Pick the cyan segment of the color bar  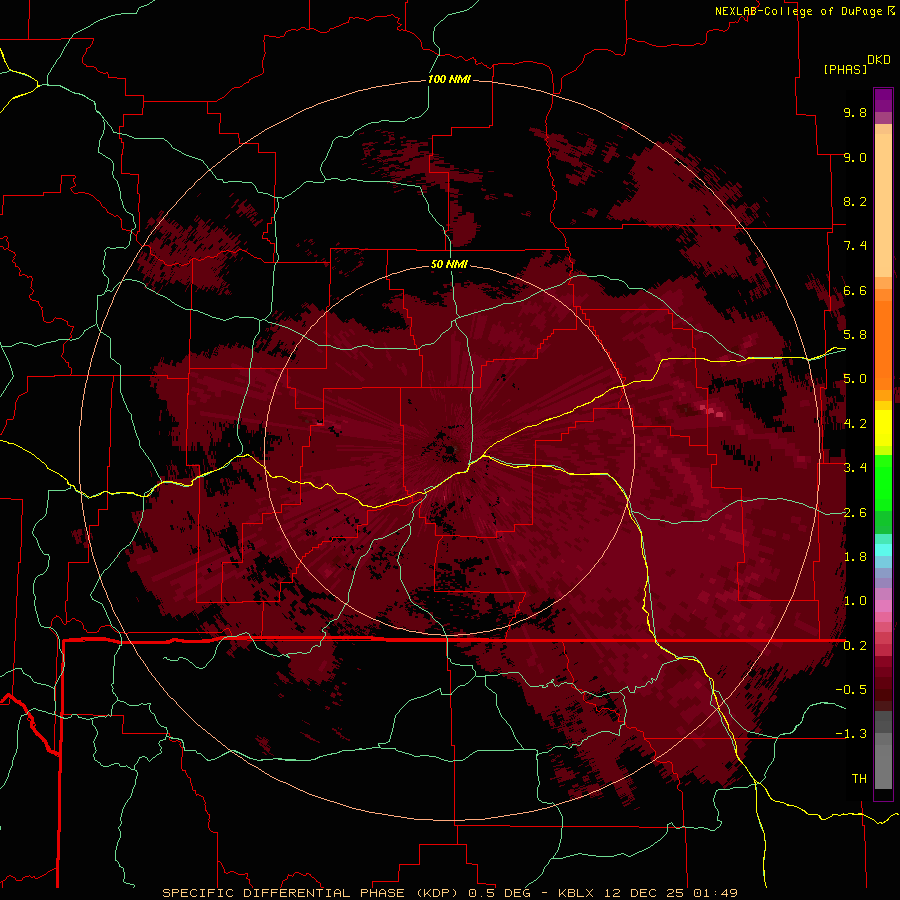883,549
